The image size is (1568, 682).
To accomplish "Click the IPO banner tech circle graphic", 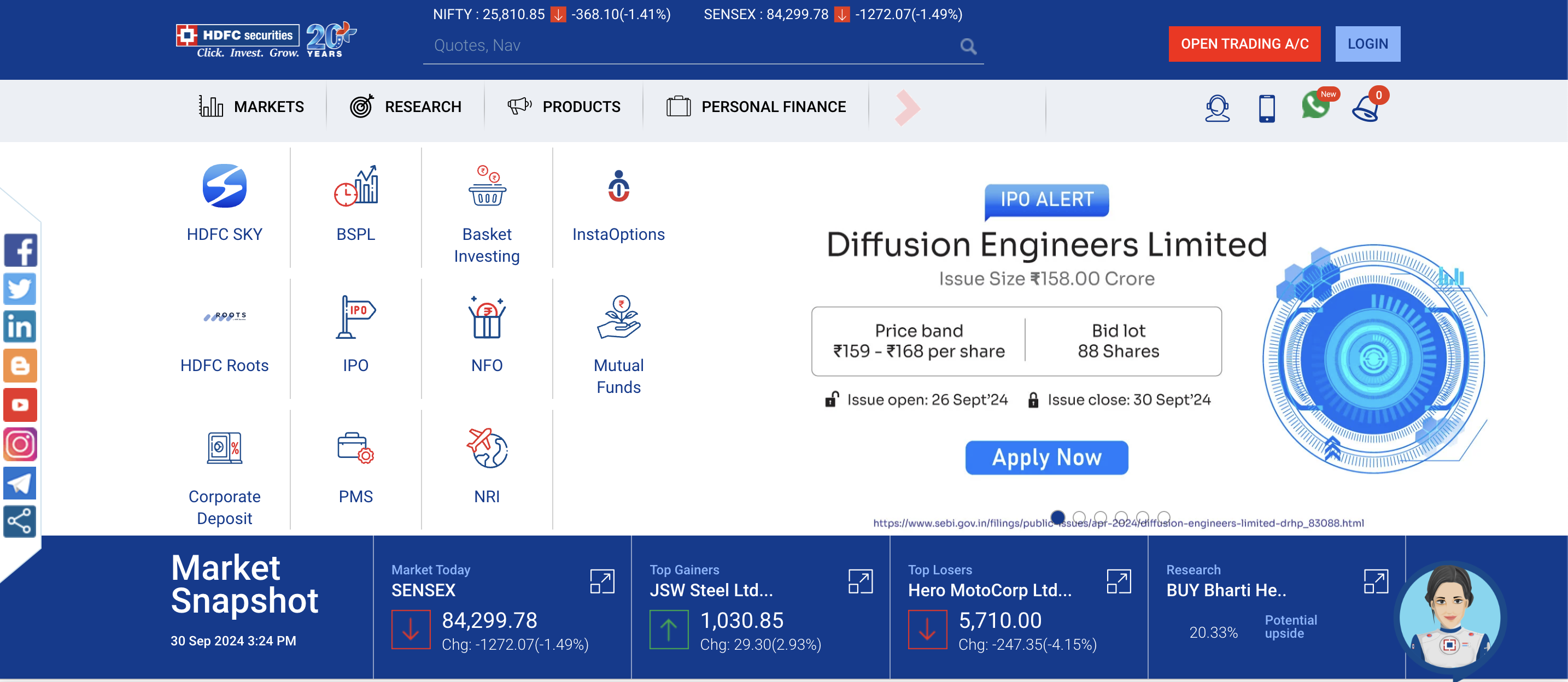I will pos(1373,359).
